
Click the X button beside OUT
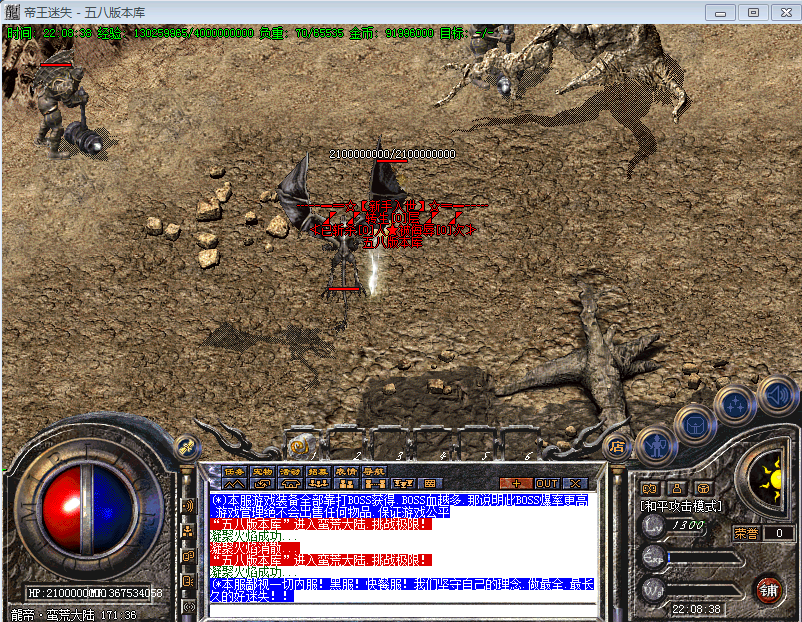(575, 483)
